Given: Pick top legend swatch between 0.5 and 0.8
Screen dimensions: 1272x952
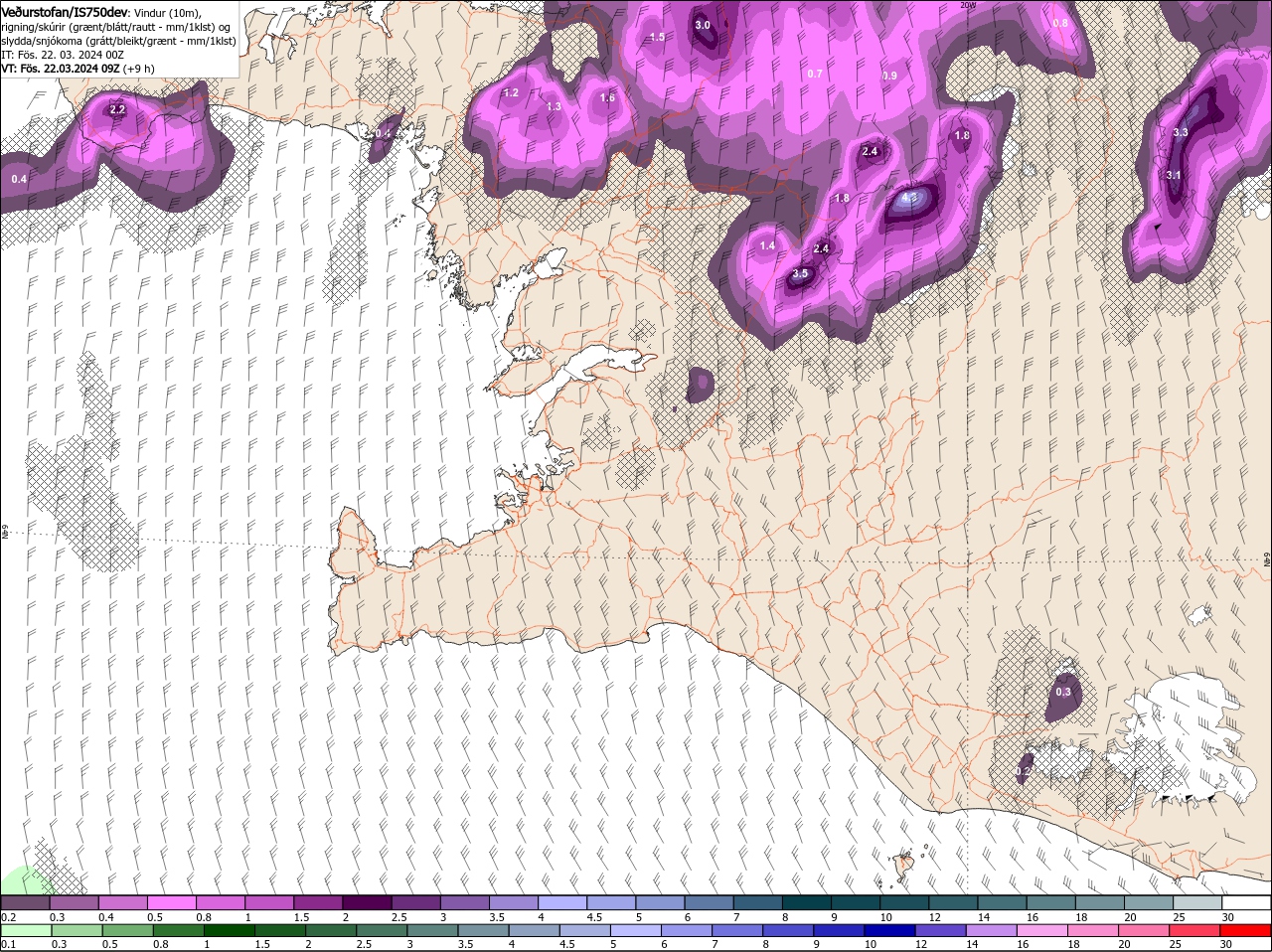Looking at the screenshot, I should pos(172,902).
